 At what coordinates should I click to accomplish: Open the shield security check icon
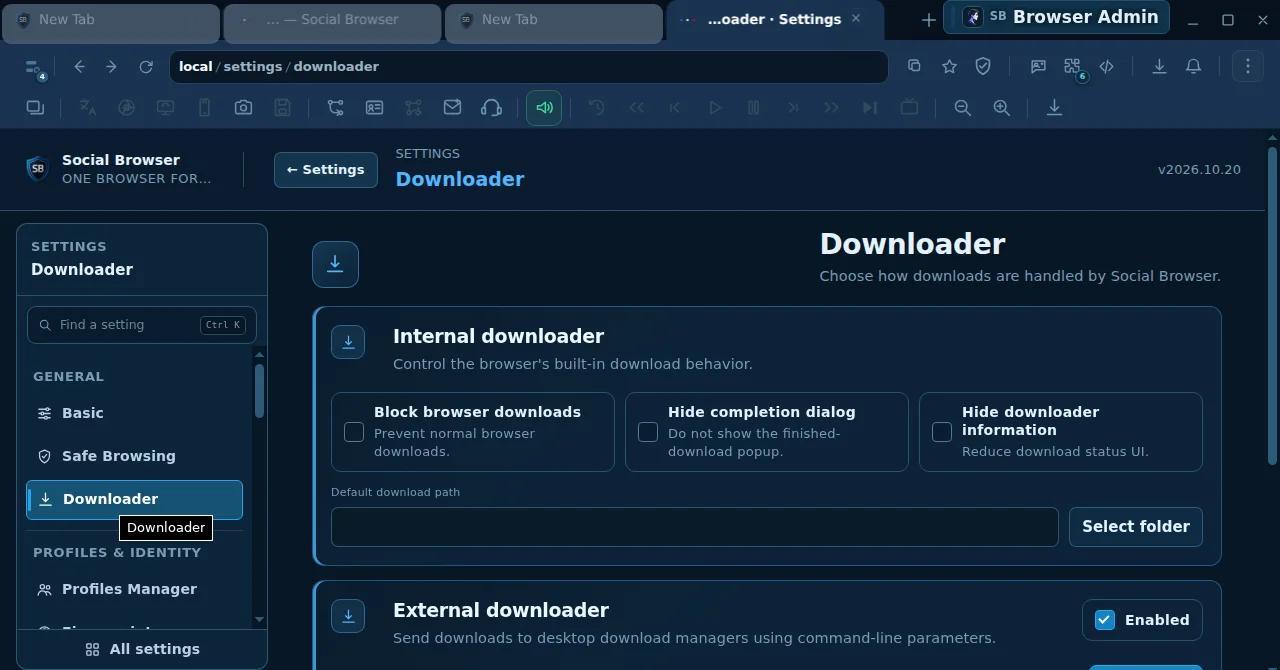point(983,66)
